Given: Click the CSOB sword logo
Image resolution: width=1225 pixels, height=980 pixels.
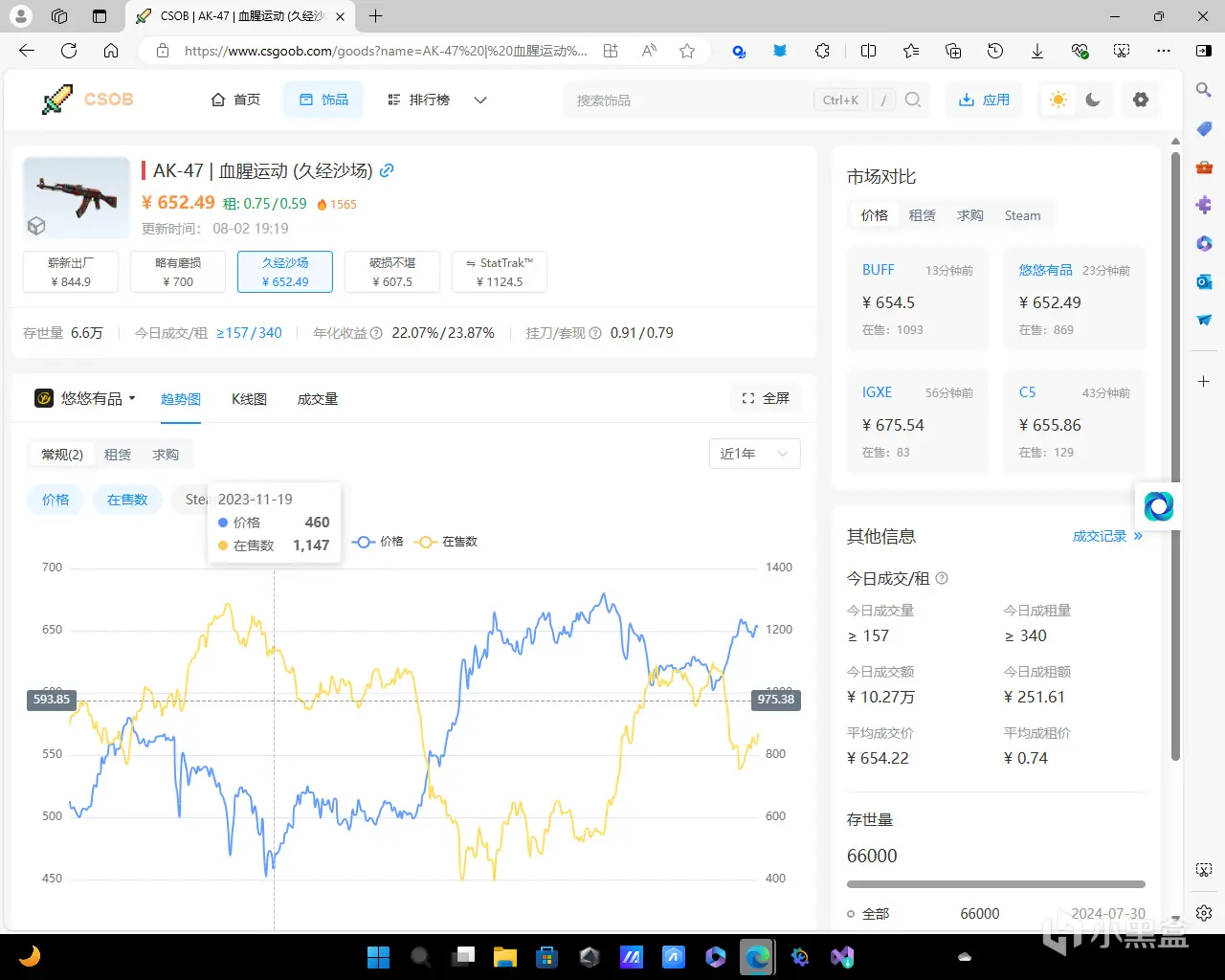Looking at the screenshot, I should click(57, 100).
